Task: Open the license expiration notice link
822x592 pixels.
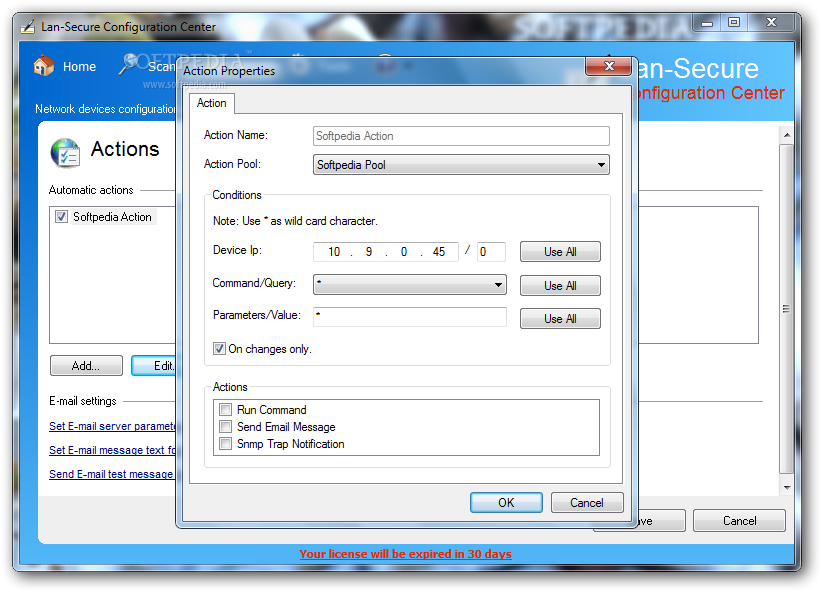Action: tap(405, 554)
